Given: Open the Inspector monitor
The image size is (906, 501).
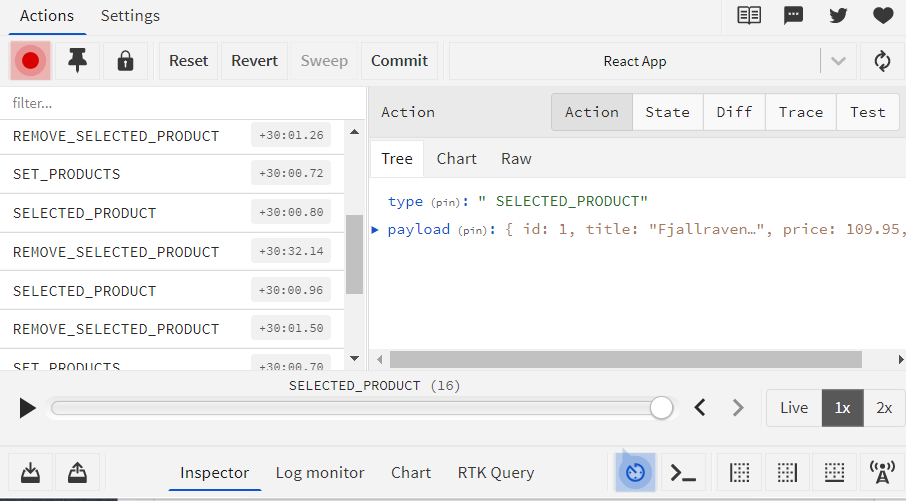Looking at the screenshot, I should tap(214, 473).
